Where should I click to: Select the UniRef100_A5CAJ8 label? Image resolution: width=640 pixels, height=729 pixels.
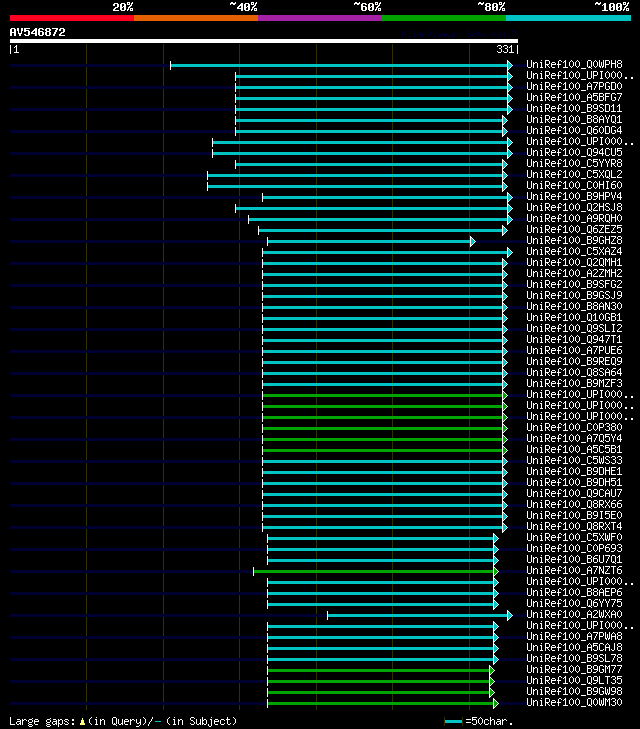pyautogui.click(x=574, y=648)
